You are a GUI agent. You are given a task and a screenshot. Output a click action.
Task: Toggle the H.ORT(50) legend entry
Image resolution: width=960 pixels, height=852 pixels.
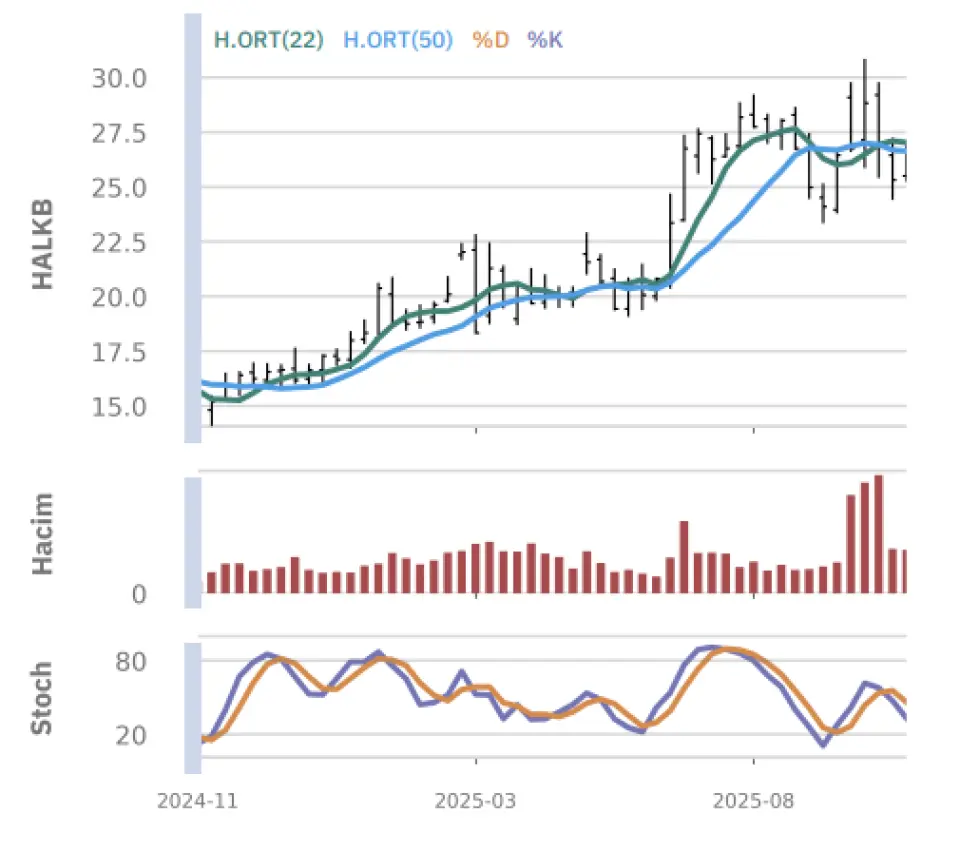[398, 40]
